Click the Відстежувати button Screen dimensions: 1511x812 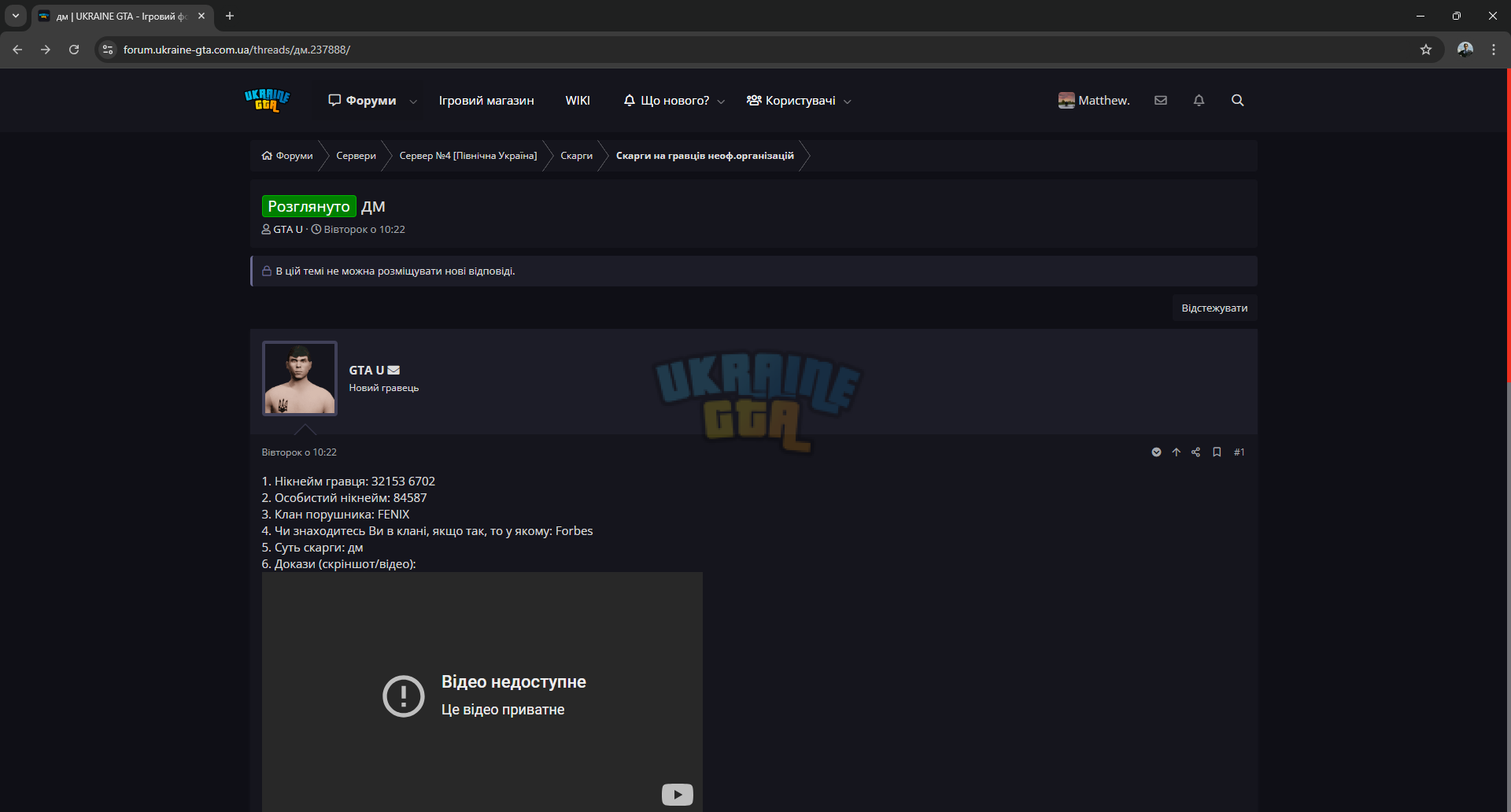coord(1214,308)
